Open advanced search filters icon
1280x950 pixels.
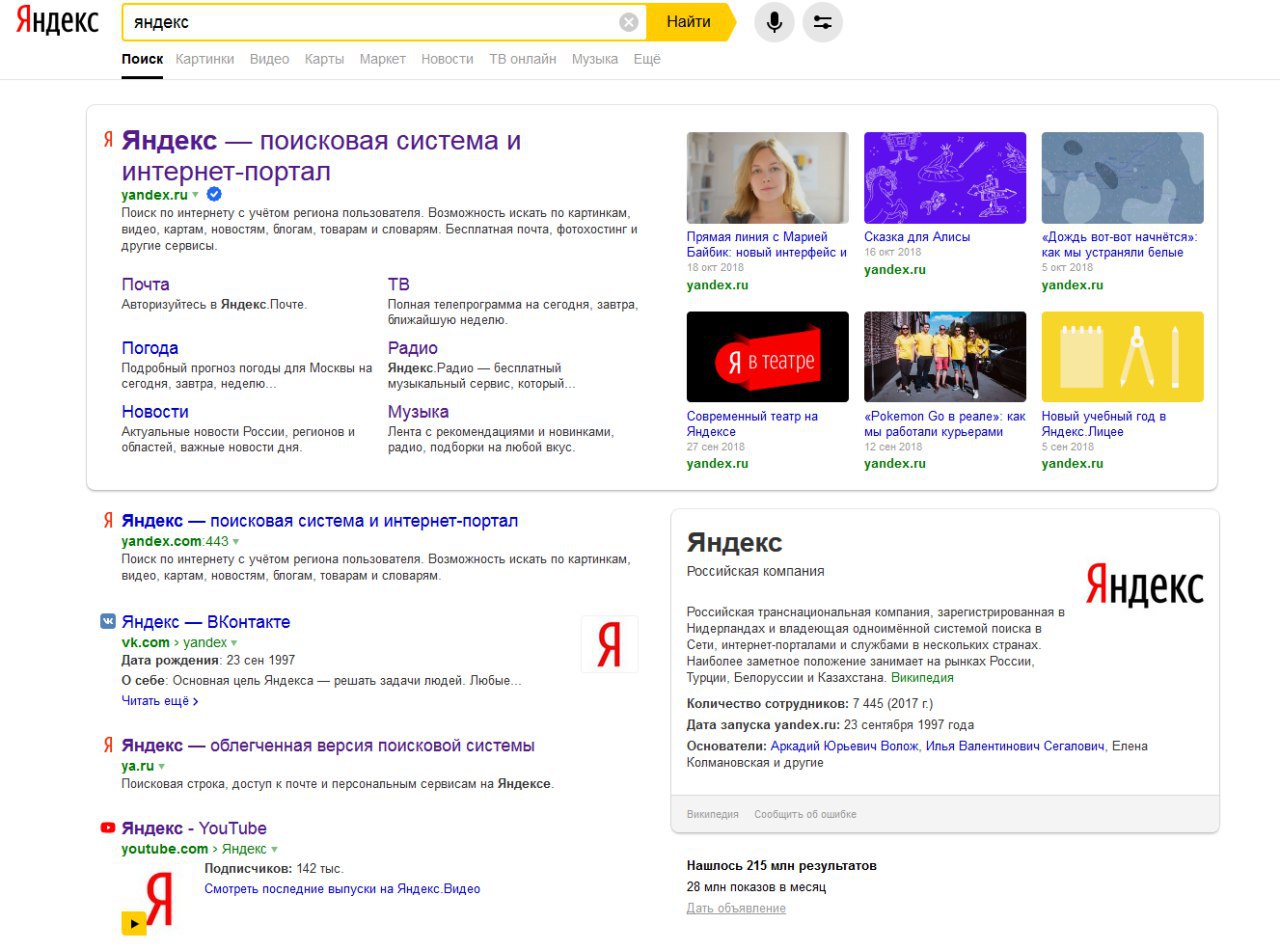823,22
